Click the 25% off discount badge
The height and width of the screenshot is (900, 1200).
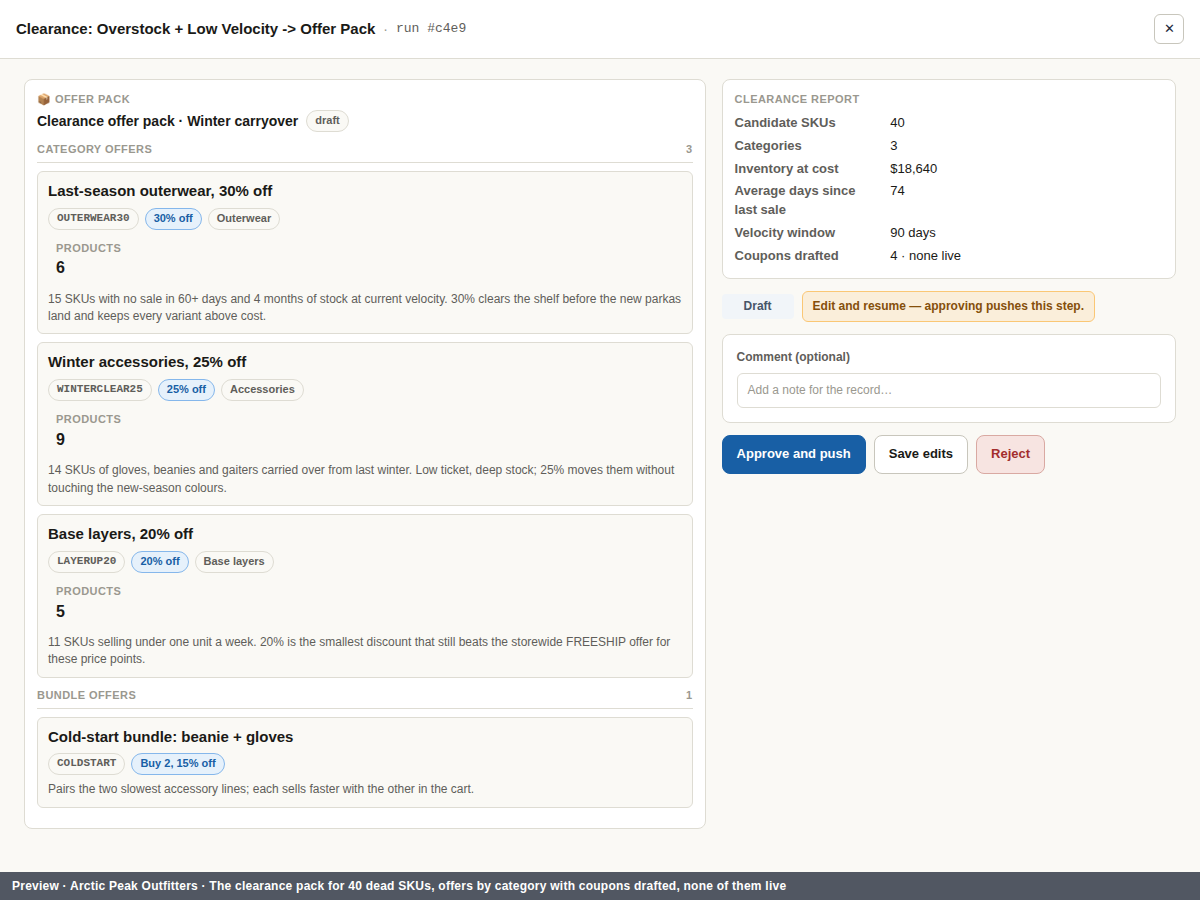[x=186, y=390]
